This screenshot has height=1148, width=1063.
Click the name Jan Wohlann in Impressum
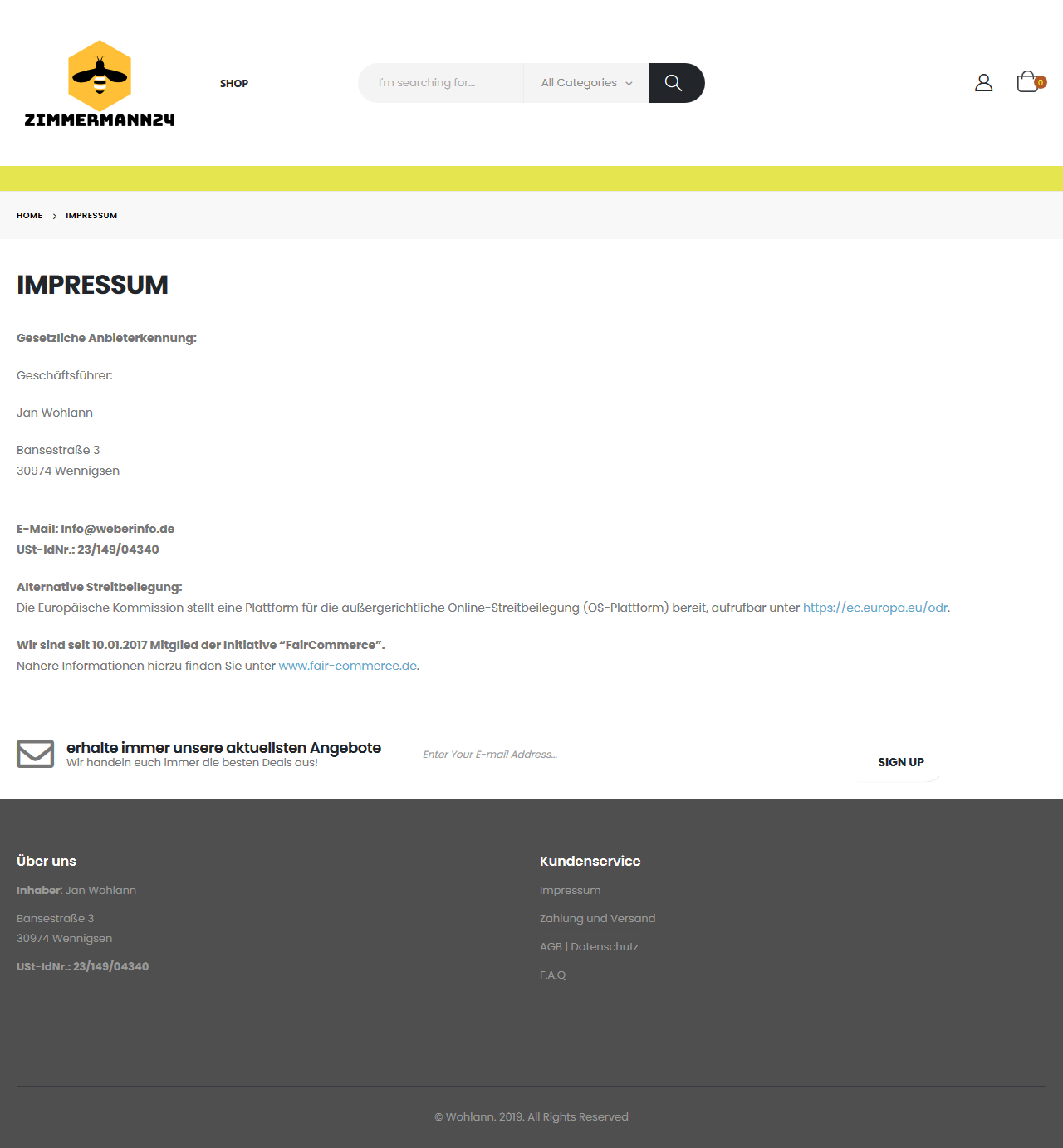(55, 413)
